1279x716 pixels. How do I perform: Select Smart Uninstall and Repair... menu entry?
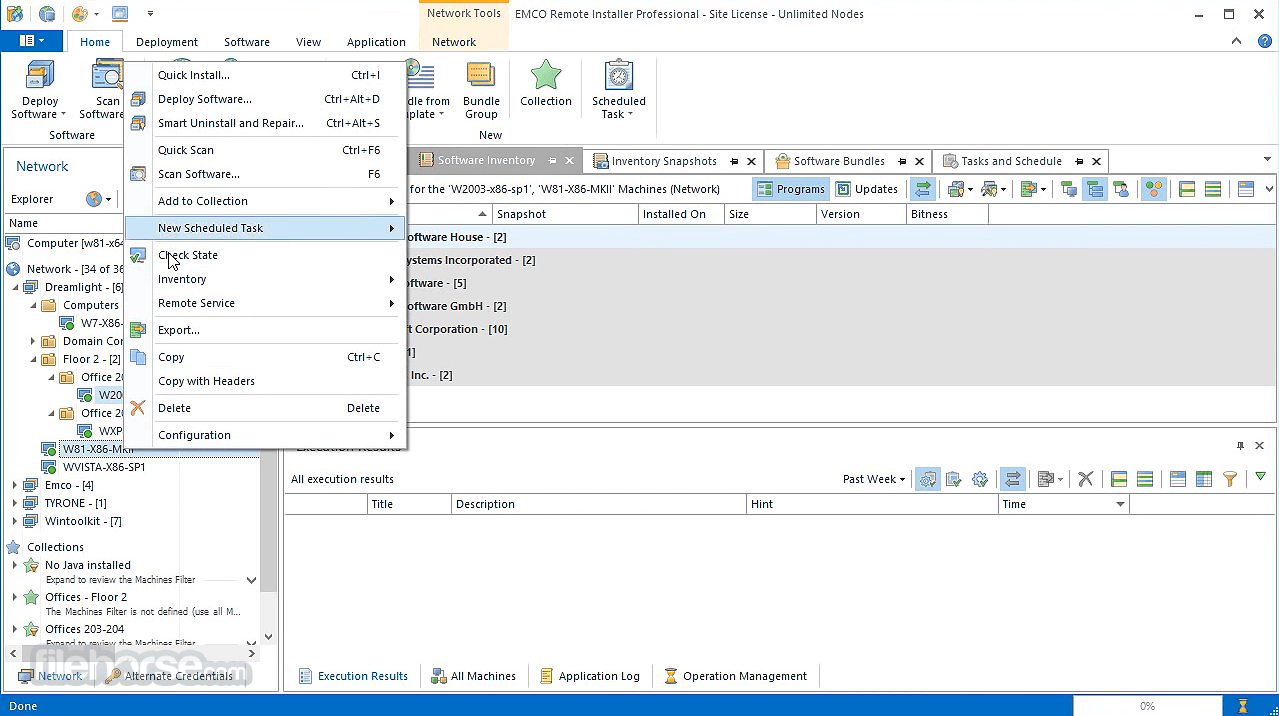[x=265, y=123]
